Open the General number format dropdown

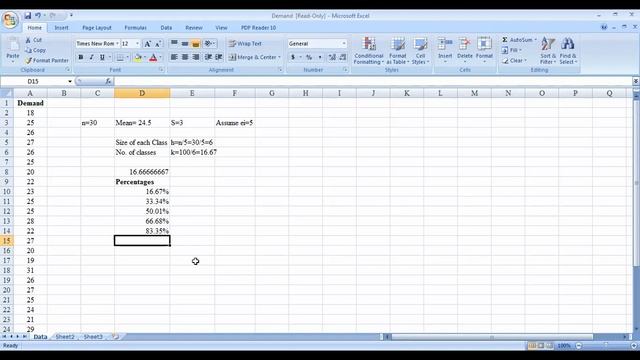(x=344, y=44)
